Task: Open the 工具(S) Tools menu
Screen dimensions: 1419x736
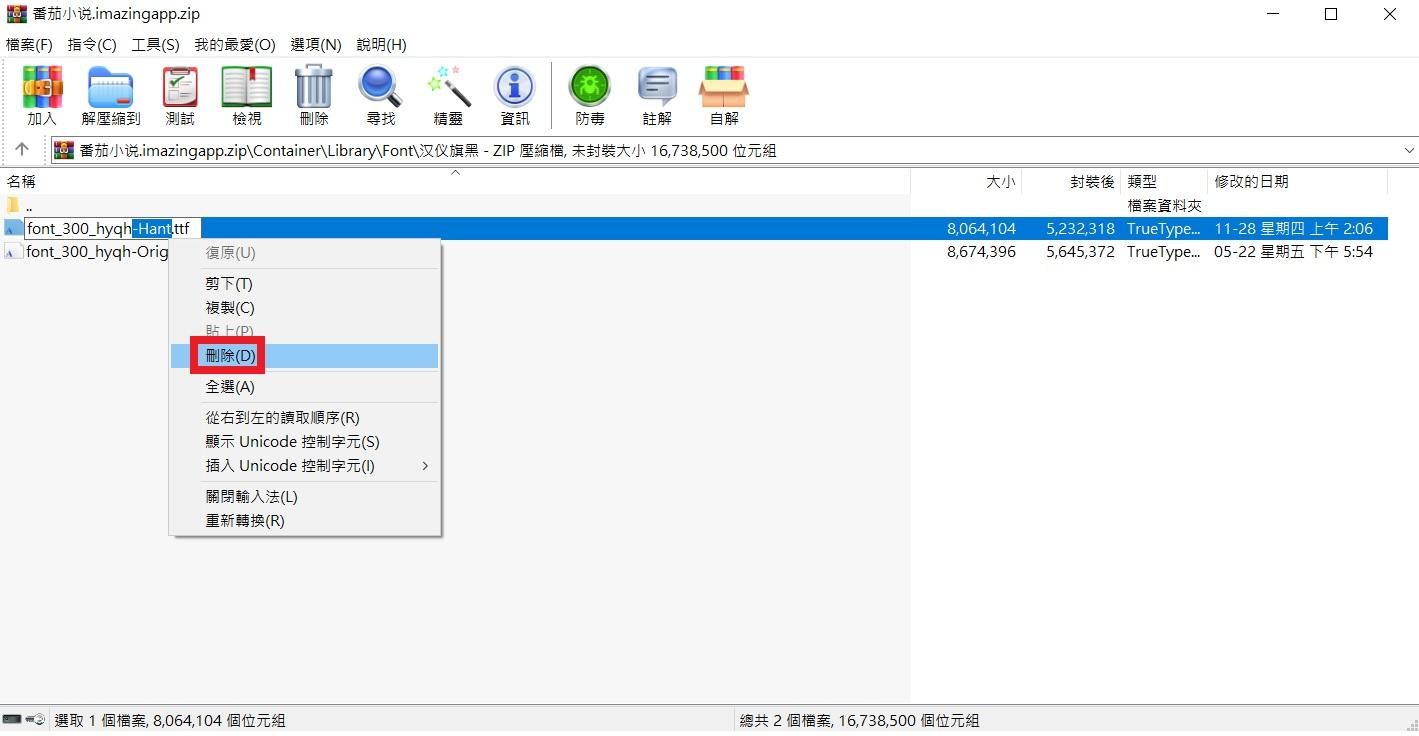Action: click(155, 45)
